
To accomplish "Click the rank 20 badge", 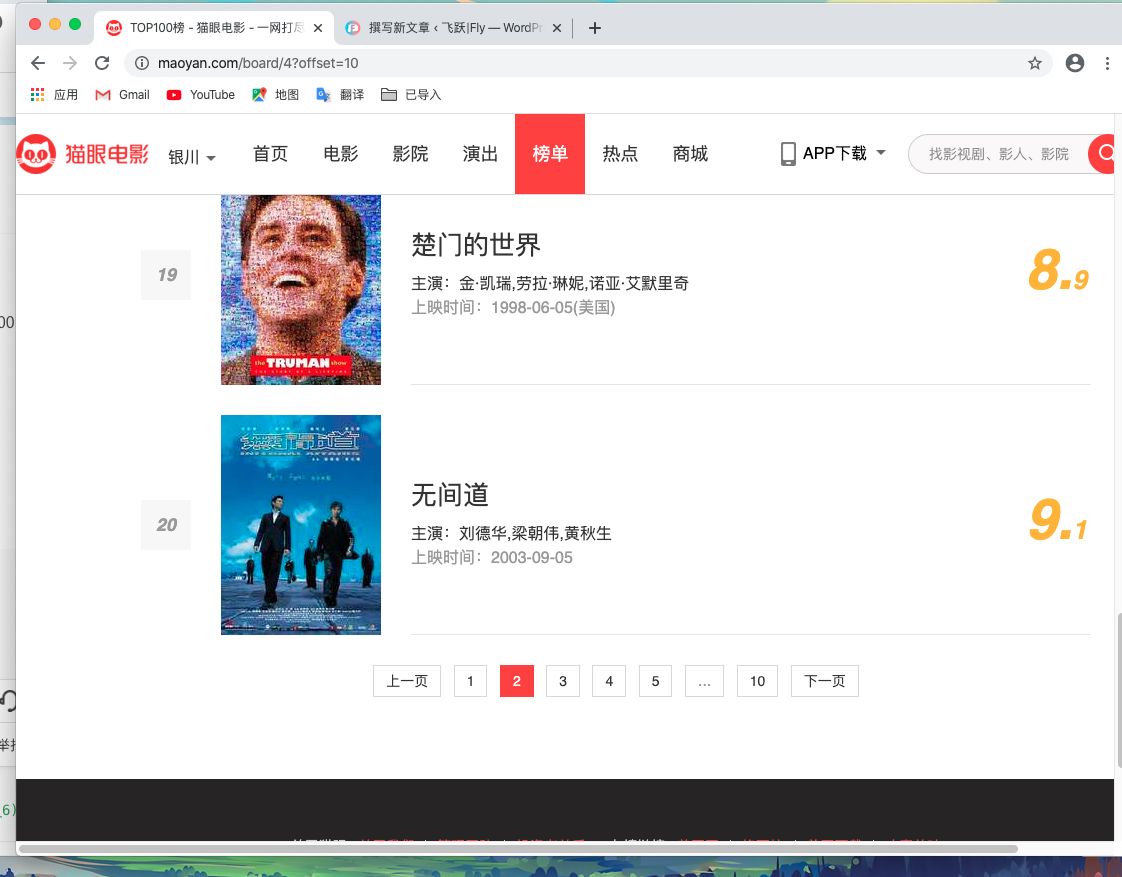I will coord(166,525).
